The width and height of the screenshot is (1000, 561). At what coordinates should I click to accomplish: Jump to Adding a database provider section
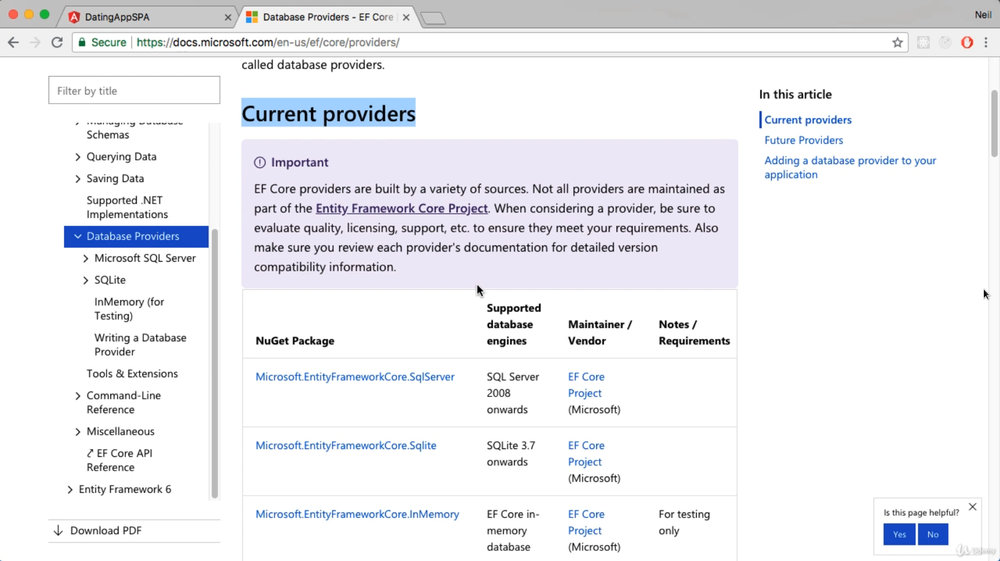click(x=850, y=168)
